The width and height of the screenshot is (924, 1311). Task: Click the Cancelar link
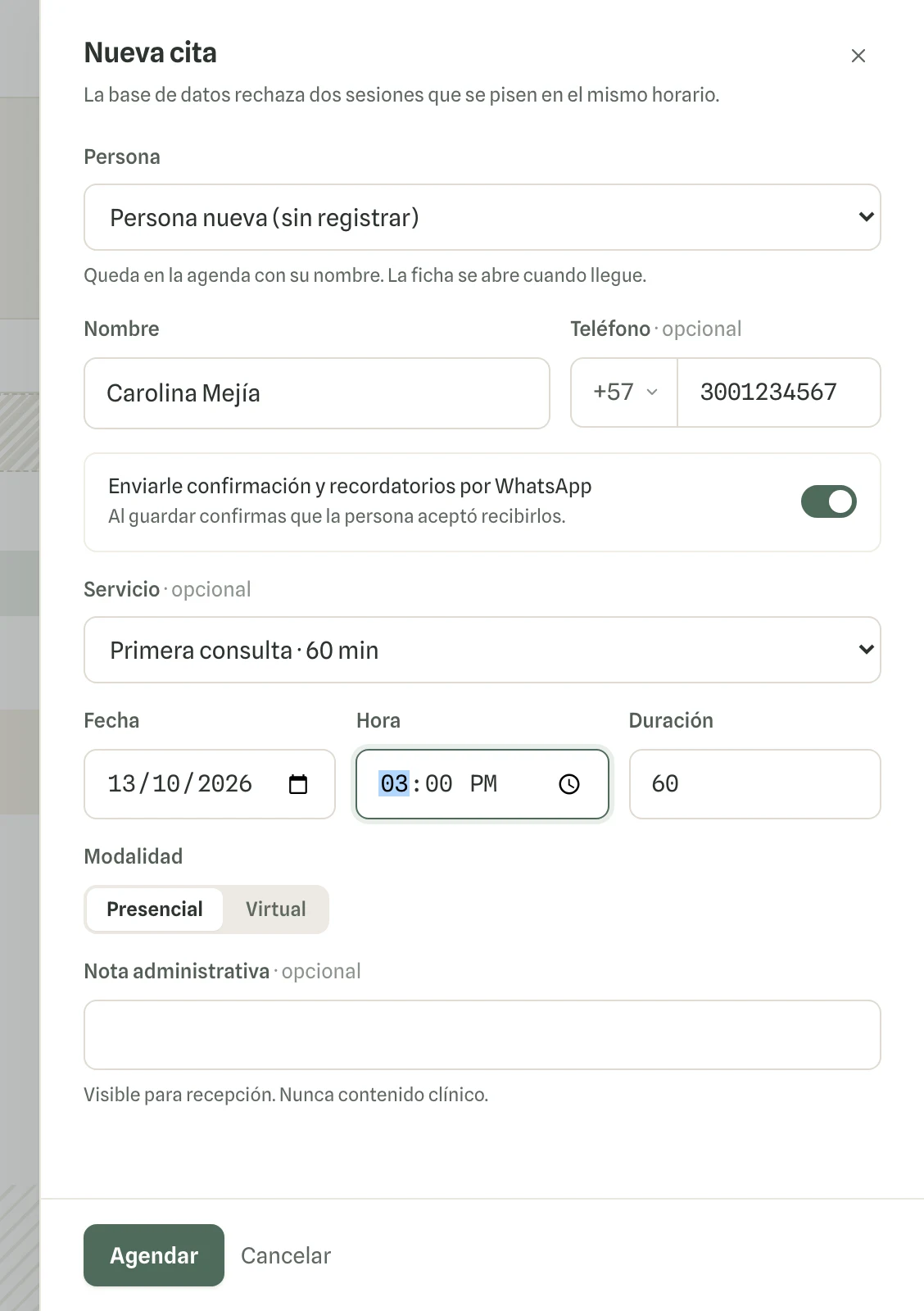coord(286,1255)
